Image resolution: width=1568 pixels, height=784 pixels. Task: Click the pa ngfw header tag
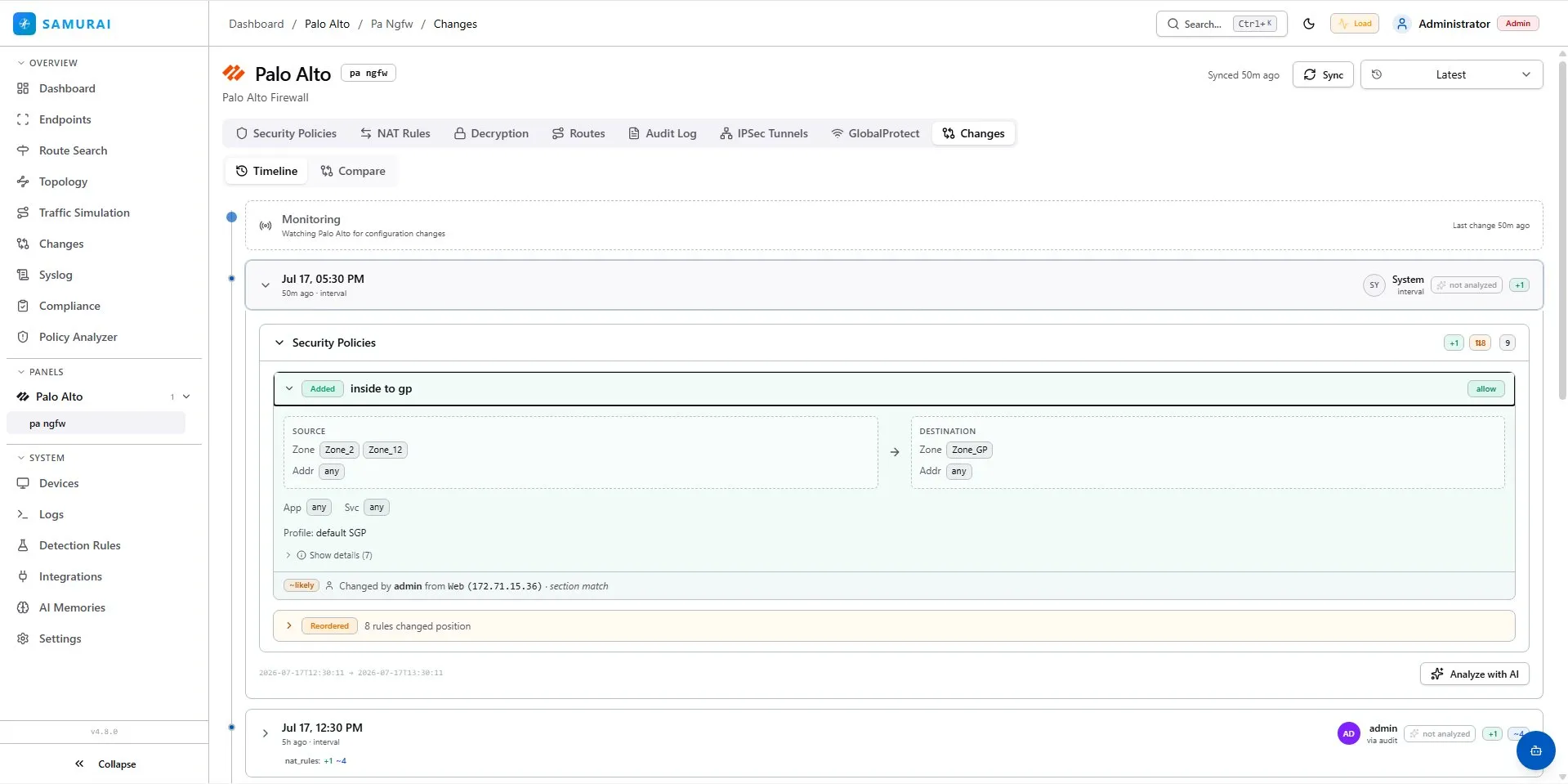[x=369, y=73]
